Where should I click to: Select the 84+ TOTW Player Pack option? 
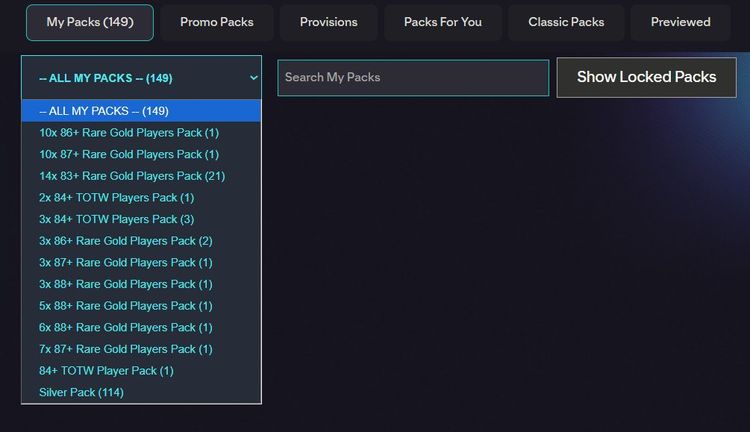pos(106,371)
